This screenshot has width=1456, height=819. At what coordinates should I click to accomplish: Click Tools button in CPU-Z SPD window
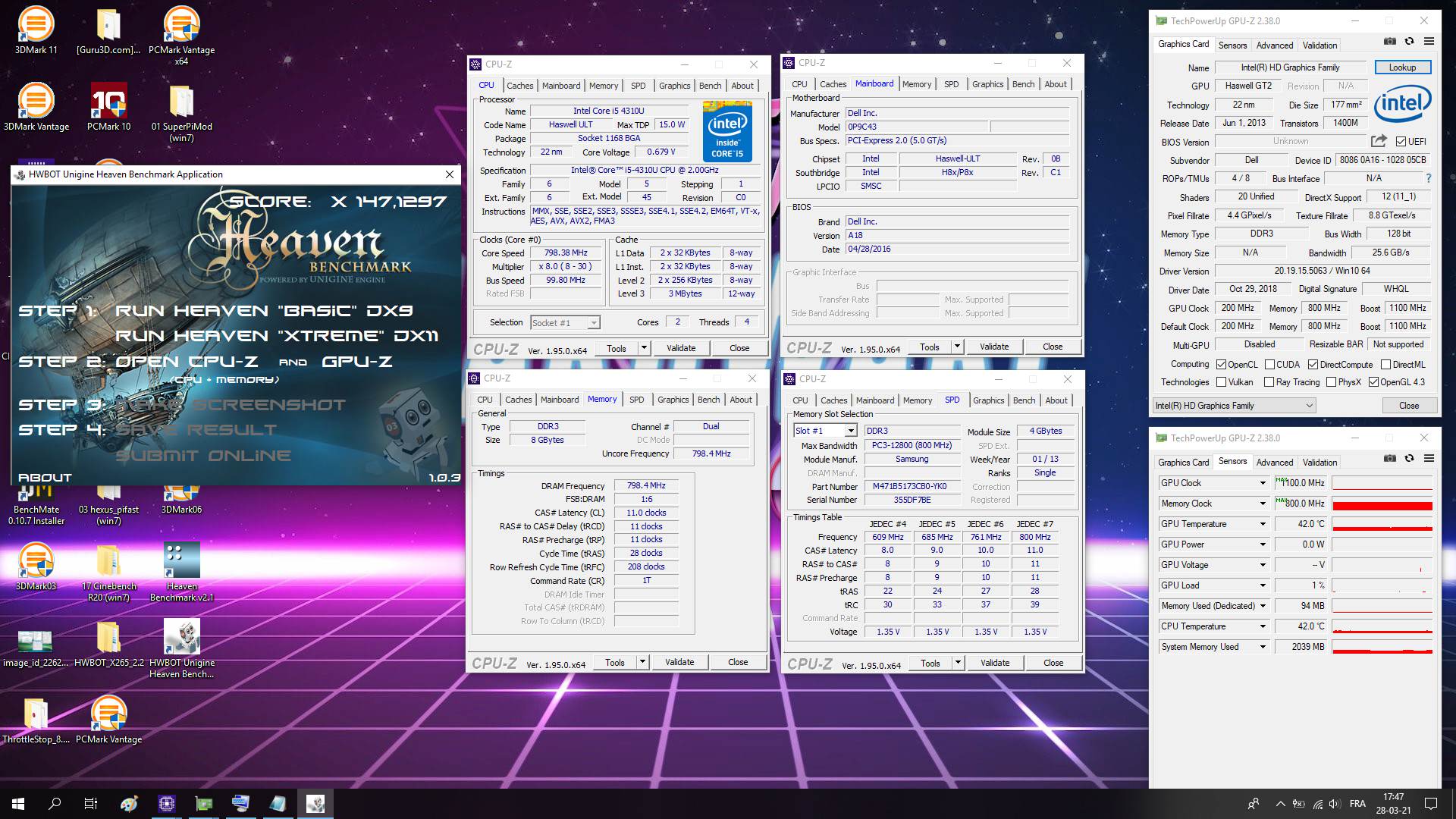[930, 663]
